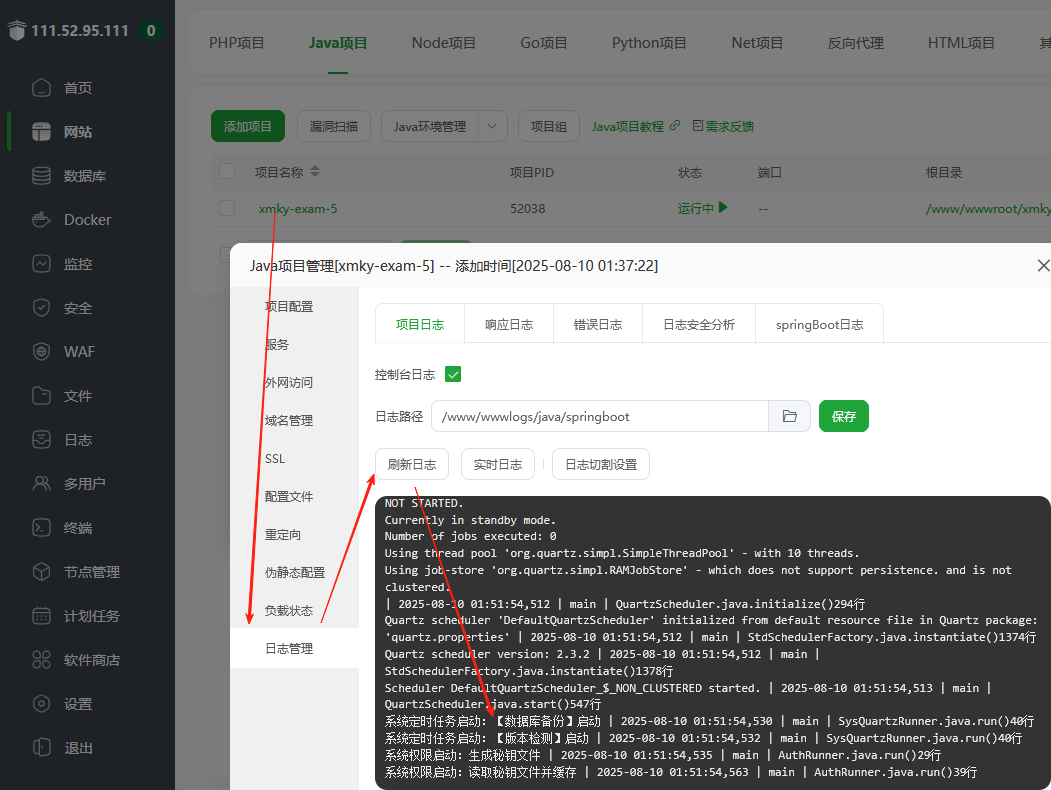Open the 软件商店 software store icon
1051x790 pixels.
point(42,659)
